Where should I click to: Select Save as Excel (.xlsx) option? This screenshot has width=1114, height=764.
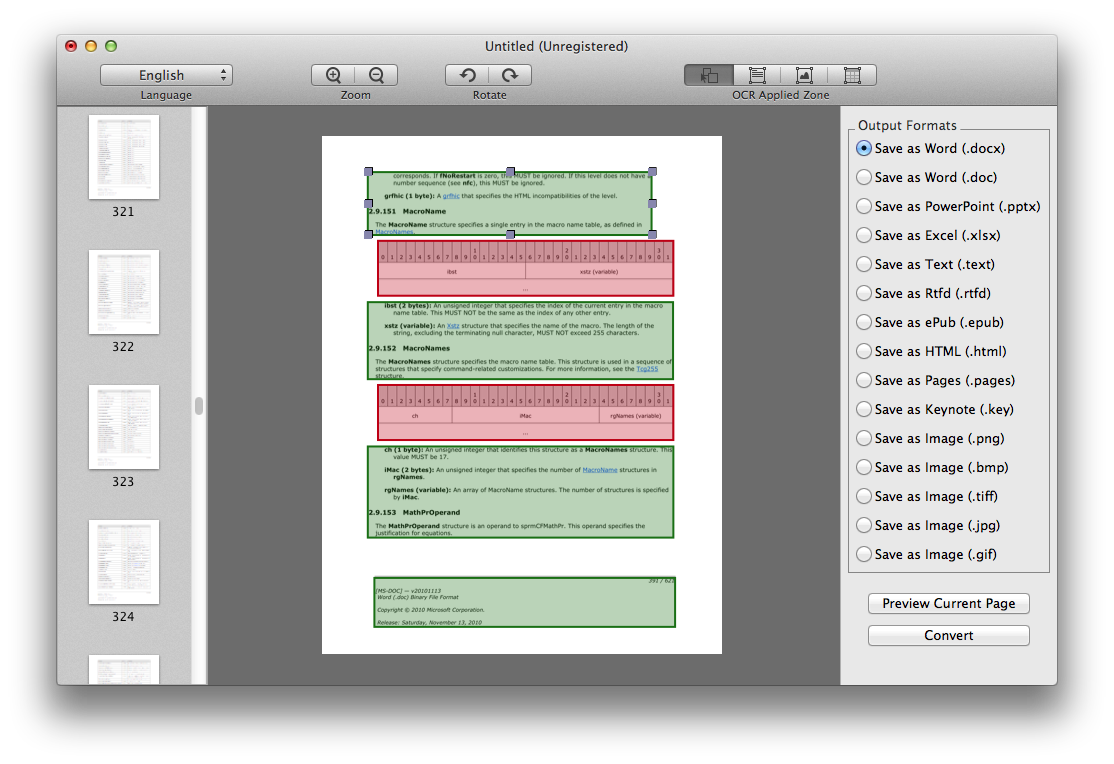(864, 235)
